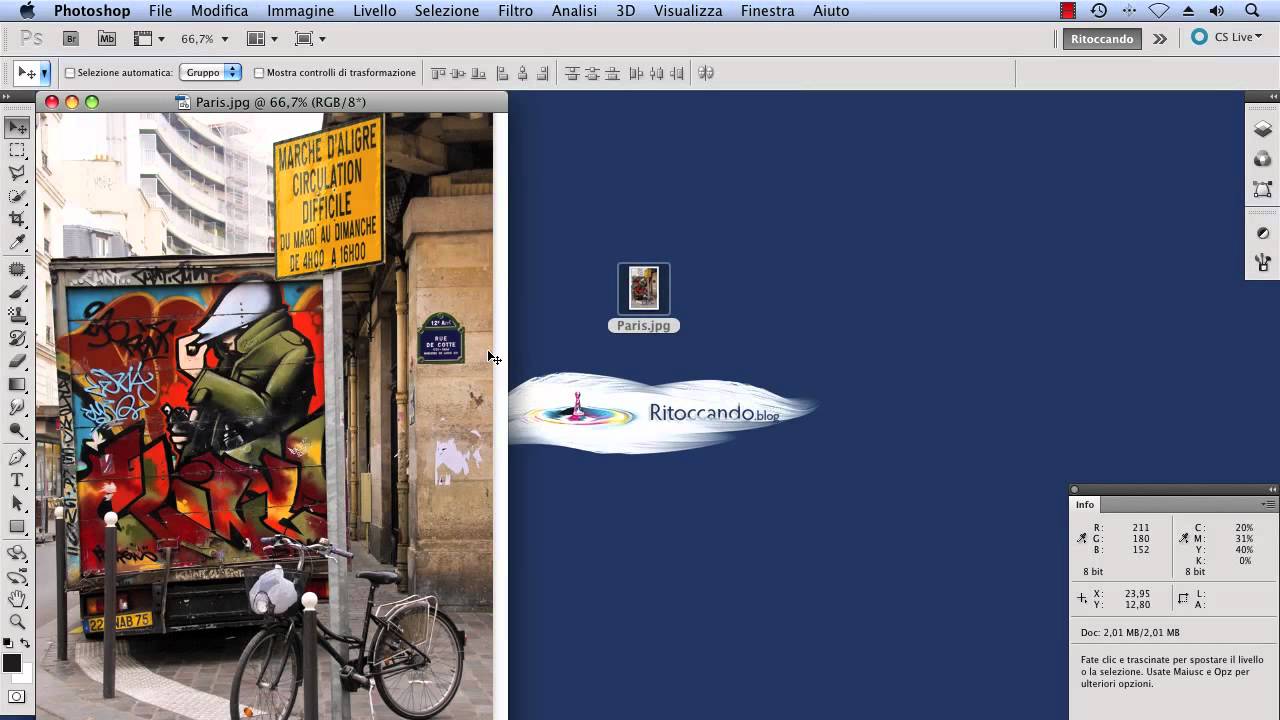
Task: Align top edges of layers
Action: 438,73
